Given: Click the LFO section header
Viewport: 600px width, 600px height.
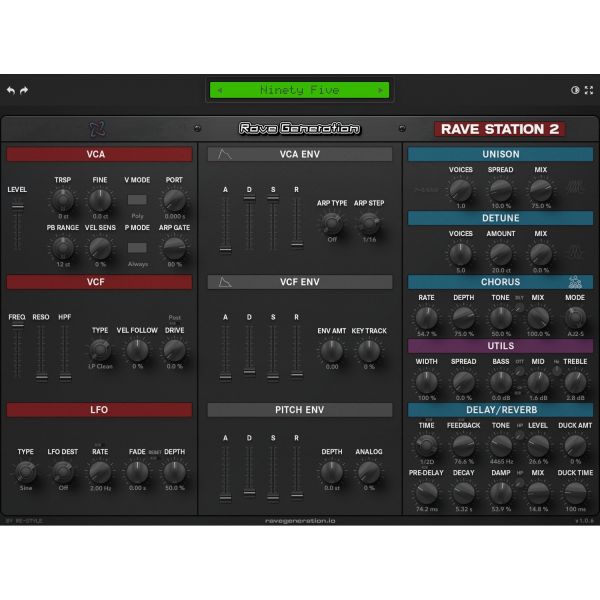Looking at the screenshot, I should (x=99, y=410).
